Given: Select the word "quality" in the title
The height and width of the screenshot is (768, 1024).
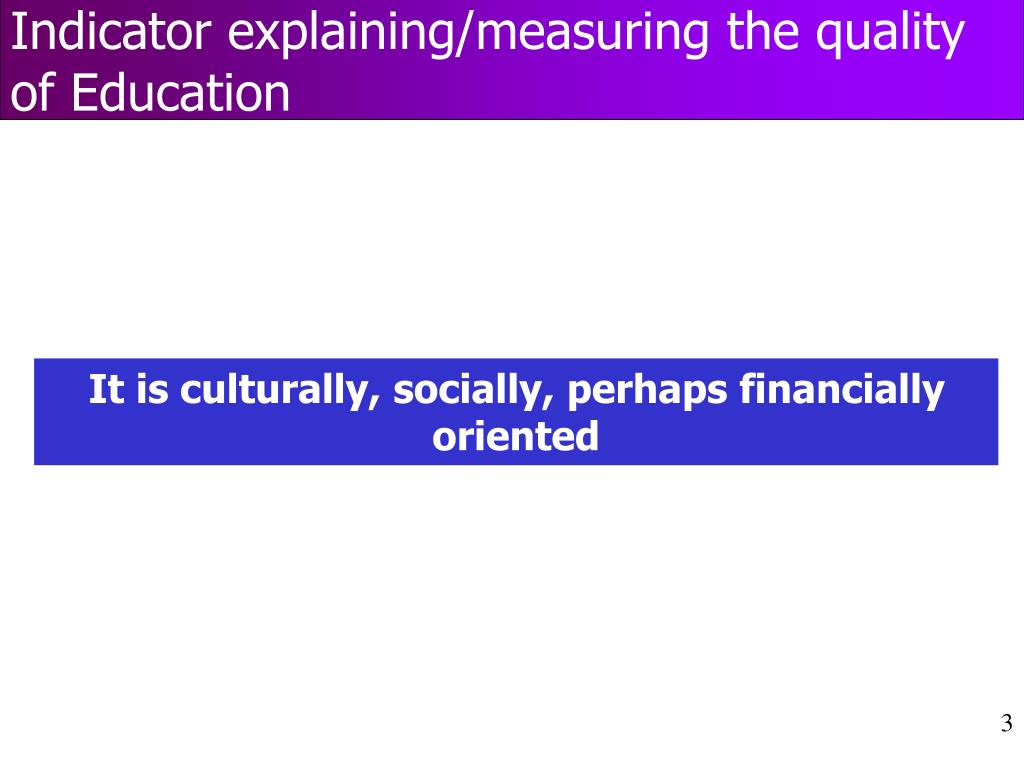Looking at the screenshot, I should pos(890,35).
